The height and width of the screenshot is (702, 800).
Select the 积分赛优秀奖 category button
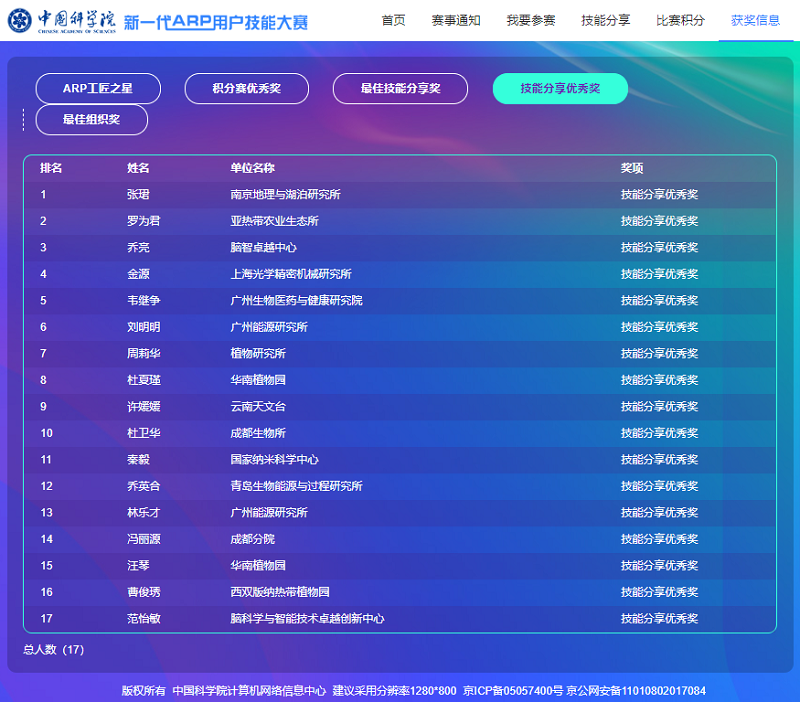pos(246,89)
